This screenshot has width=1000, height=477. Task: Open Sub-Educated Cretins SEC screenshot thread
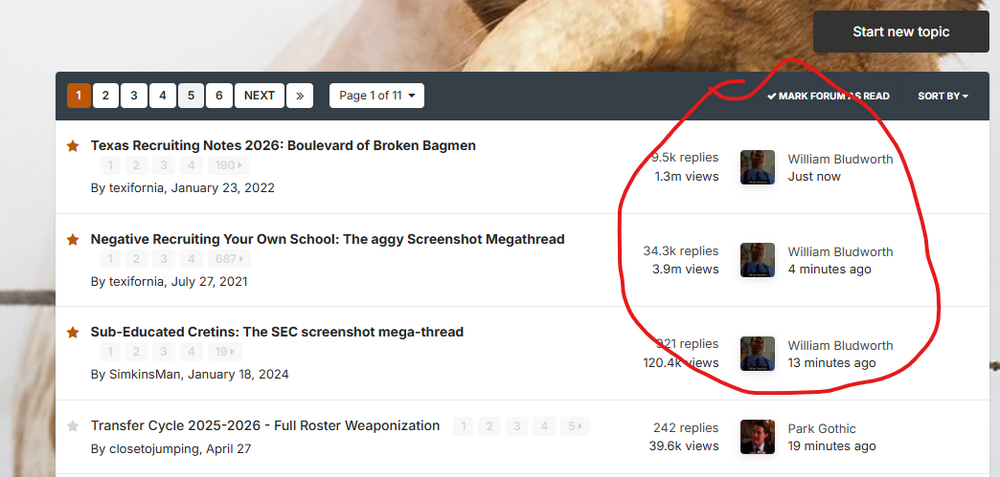point(276,331)
